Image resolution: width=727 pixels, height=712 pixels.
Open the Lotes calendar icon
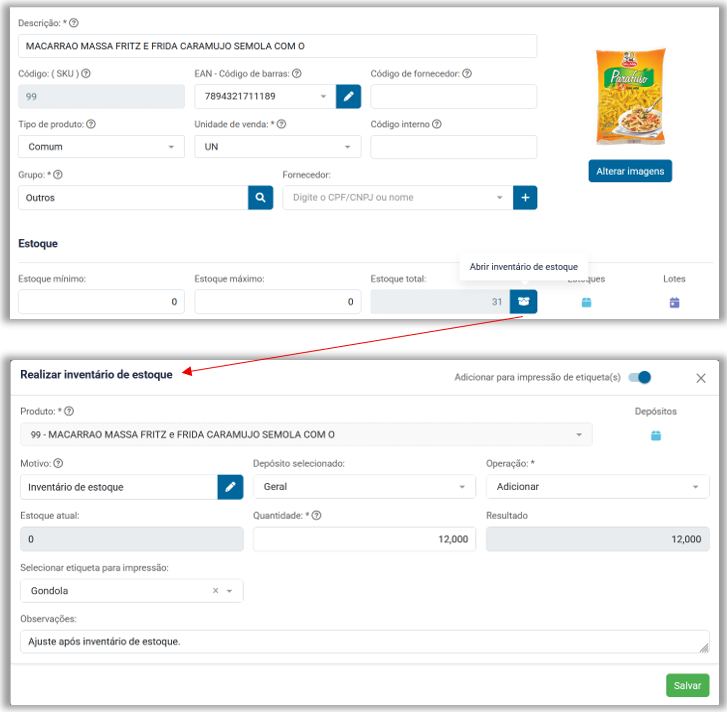tap(674, 302)
